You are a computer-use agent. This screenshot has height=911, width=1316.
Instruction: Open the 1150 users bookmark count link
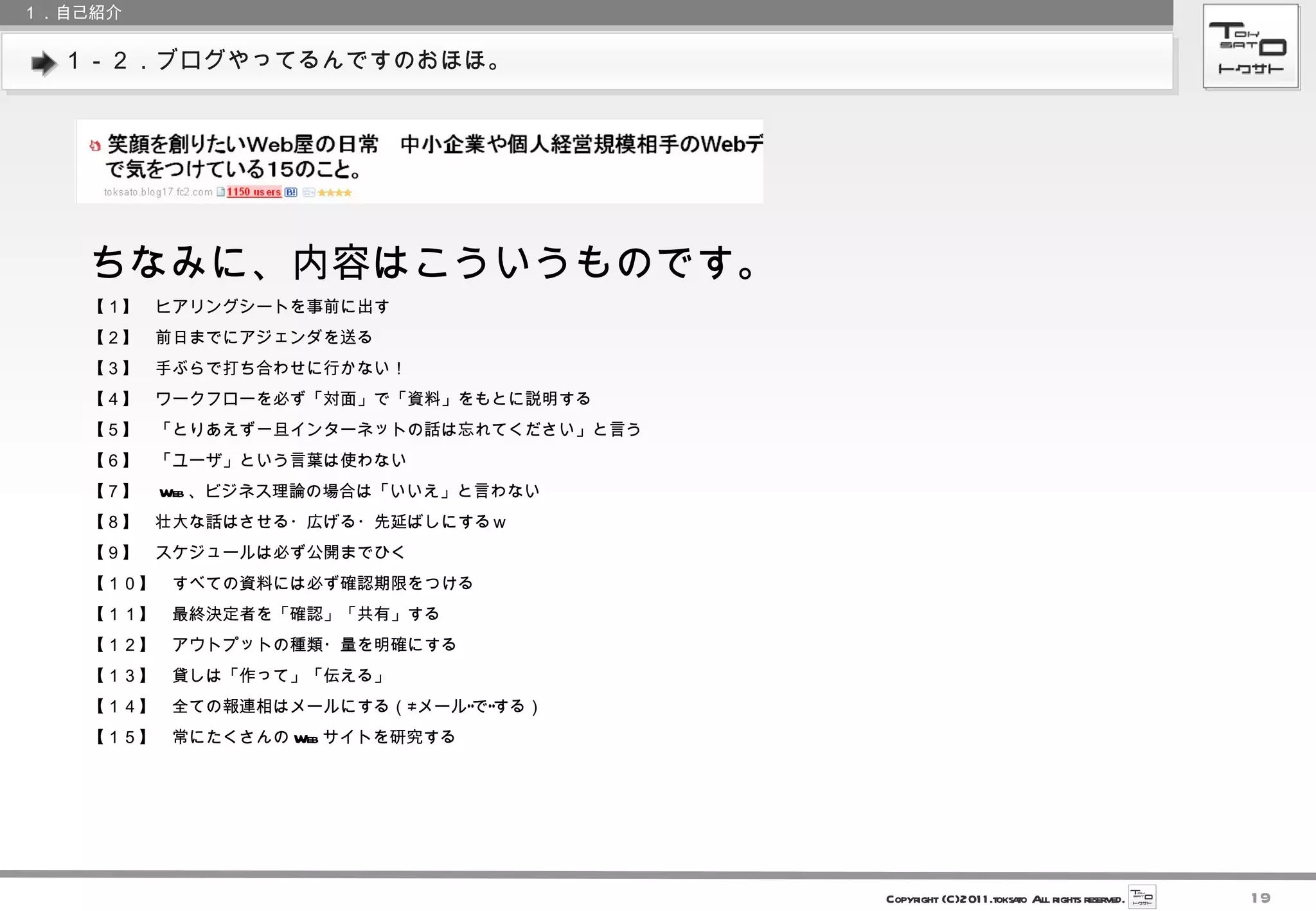(254, 192)
